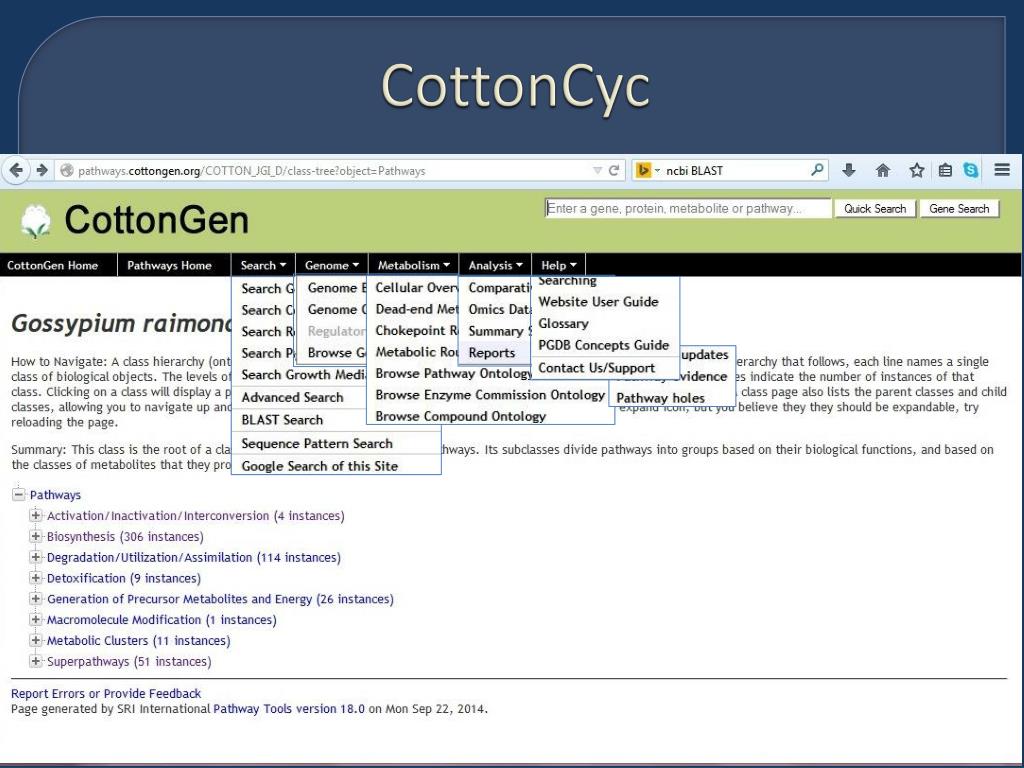Screen dimensions: 1024x768
Task: Expand the Degradation/Utilization/Assimilation node
Action: coord(36,557)
